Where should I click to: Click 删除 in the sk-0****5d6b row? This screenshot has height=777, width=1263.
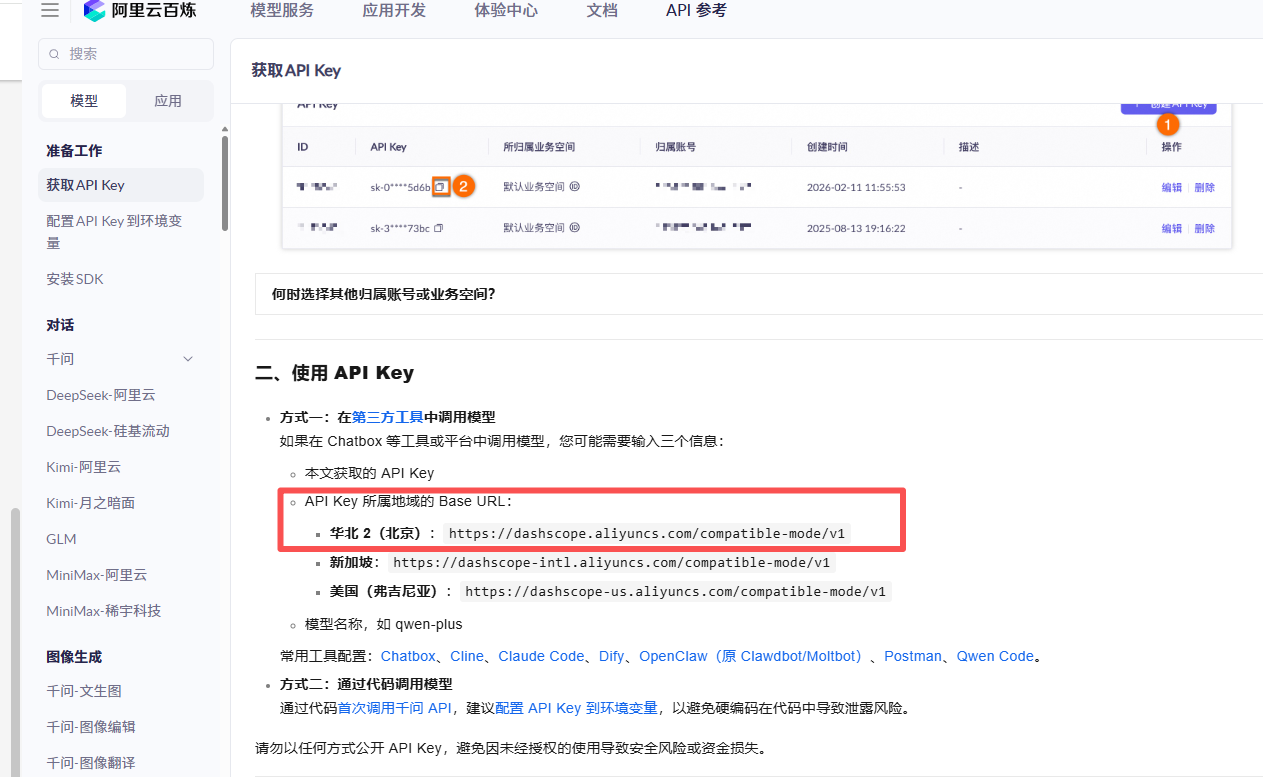[x=1204, y=187]
